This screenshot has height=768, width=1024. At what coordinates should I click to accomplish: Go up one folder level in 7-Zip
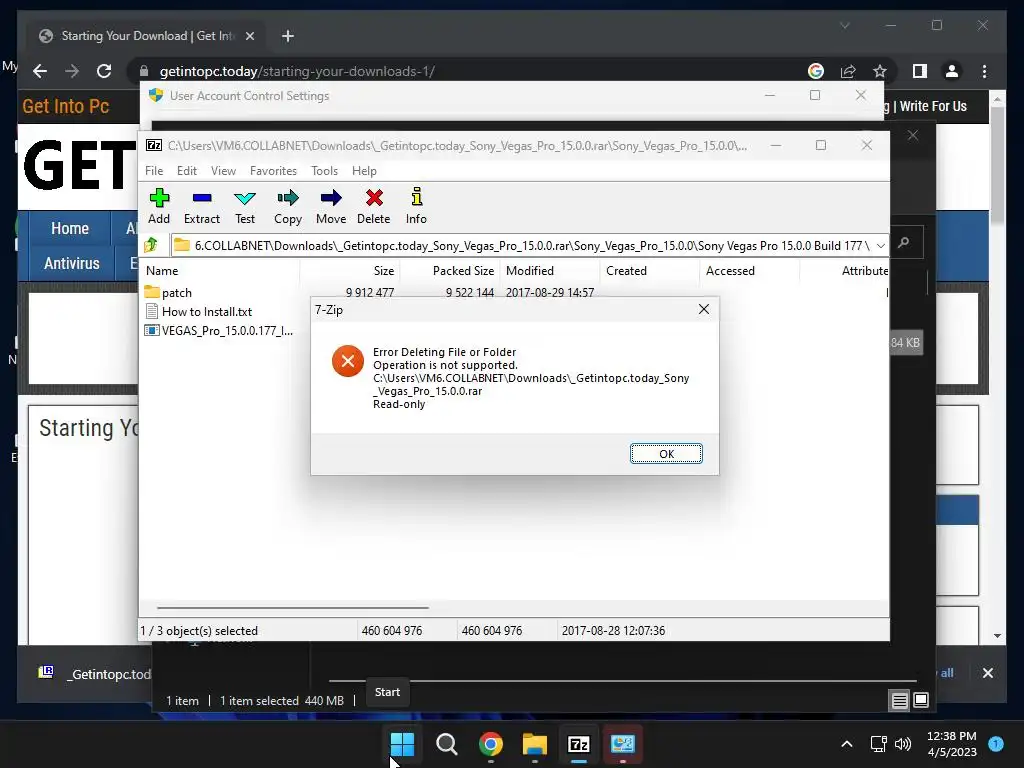click(152, 245)
